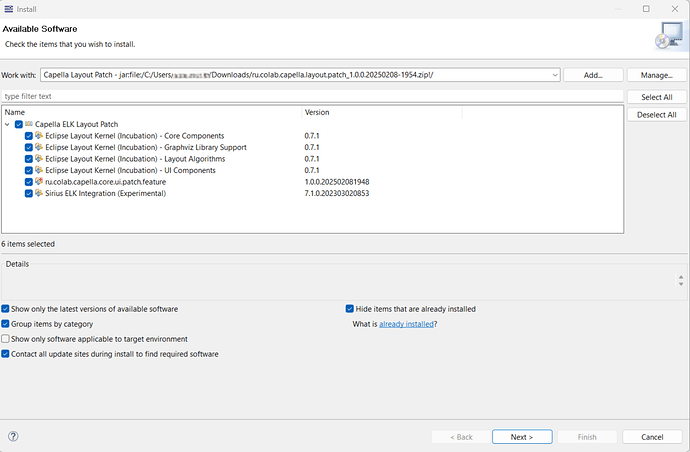690x452 pixels.
Task: Click the Core Components feature icon
Action: 39,136
